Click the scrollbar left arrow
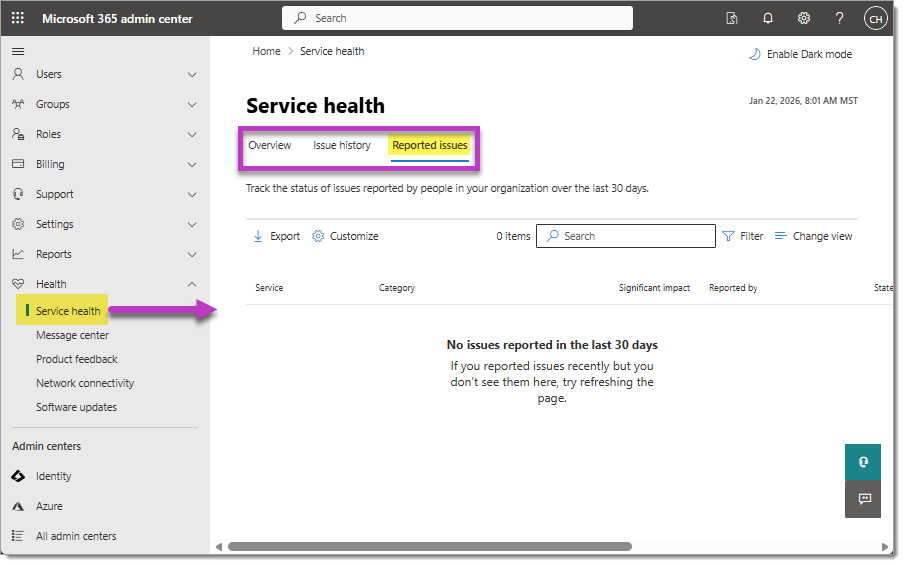Viewport: 904px width, 565px height. 219,547
